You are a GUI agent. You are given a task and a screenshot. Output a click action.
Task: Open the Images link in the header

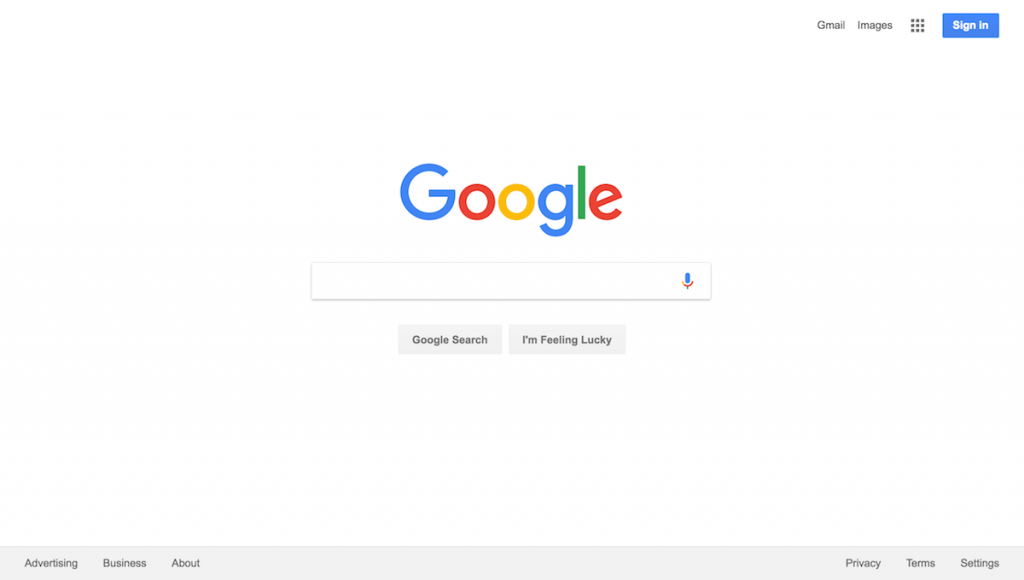874,25
